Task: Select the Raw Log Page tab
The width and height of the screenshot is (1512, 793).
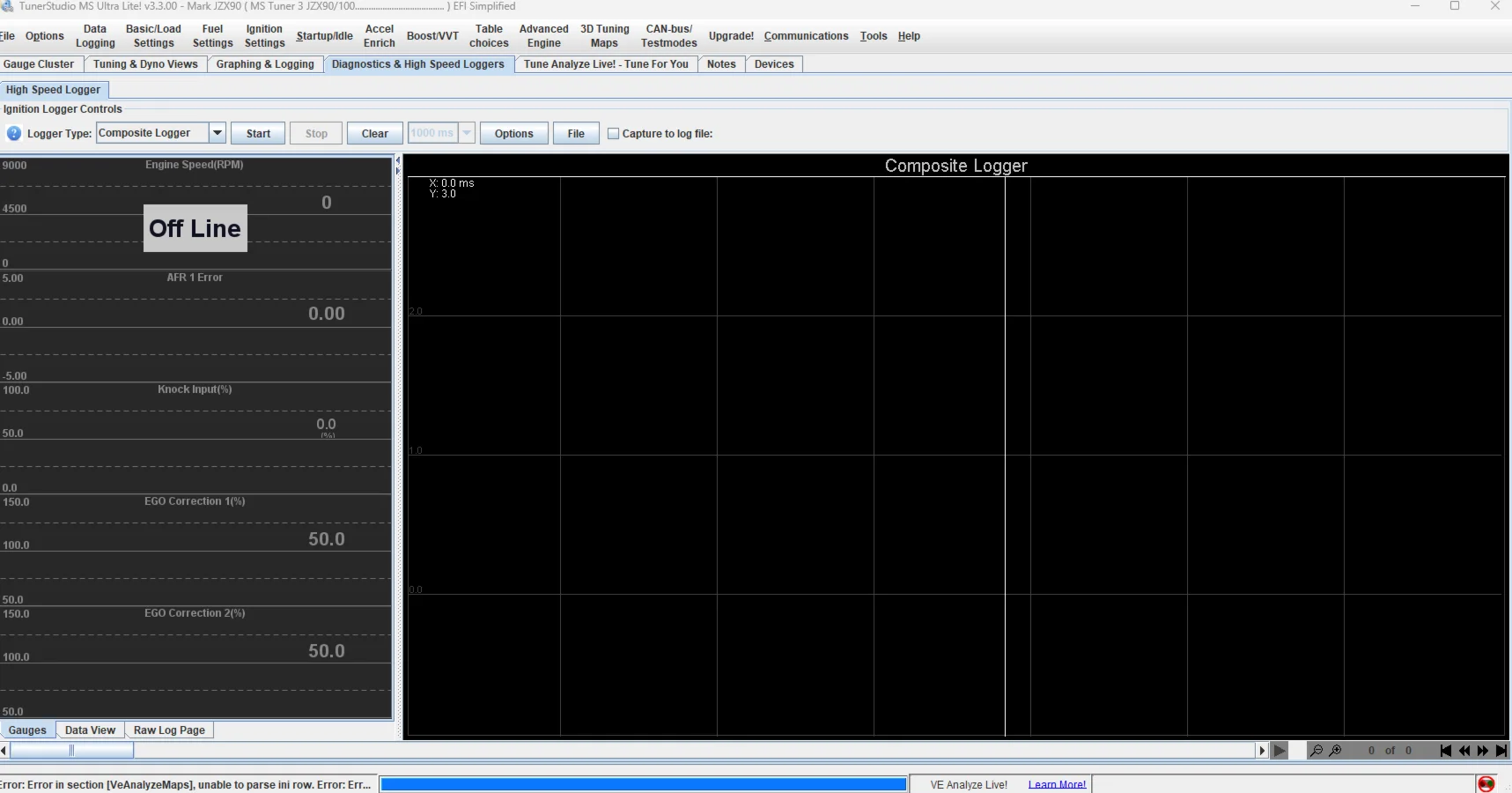Action: [x=169, y=730]
